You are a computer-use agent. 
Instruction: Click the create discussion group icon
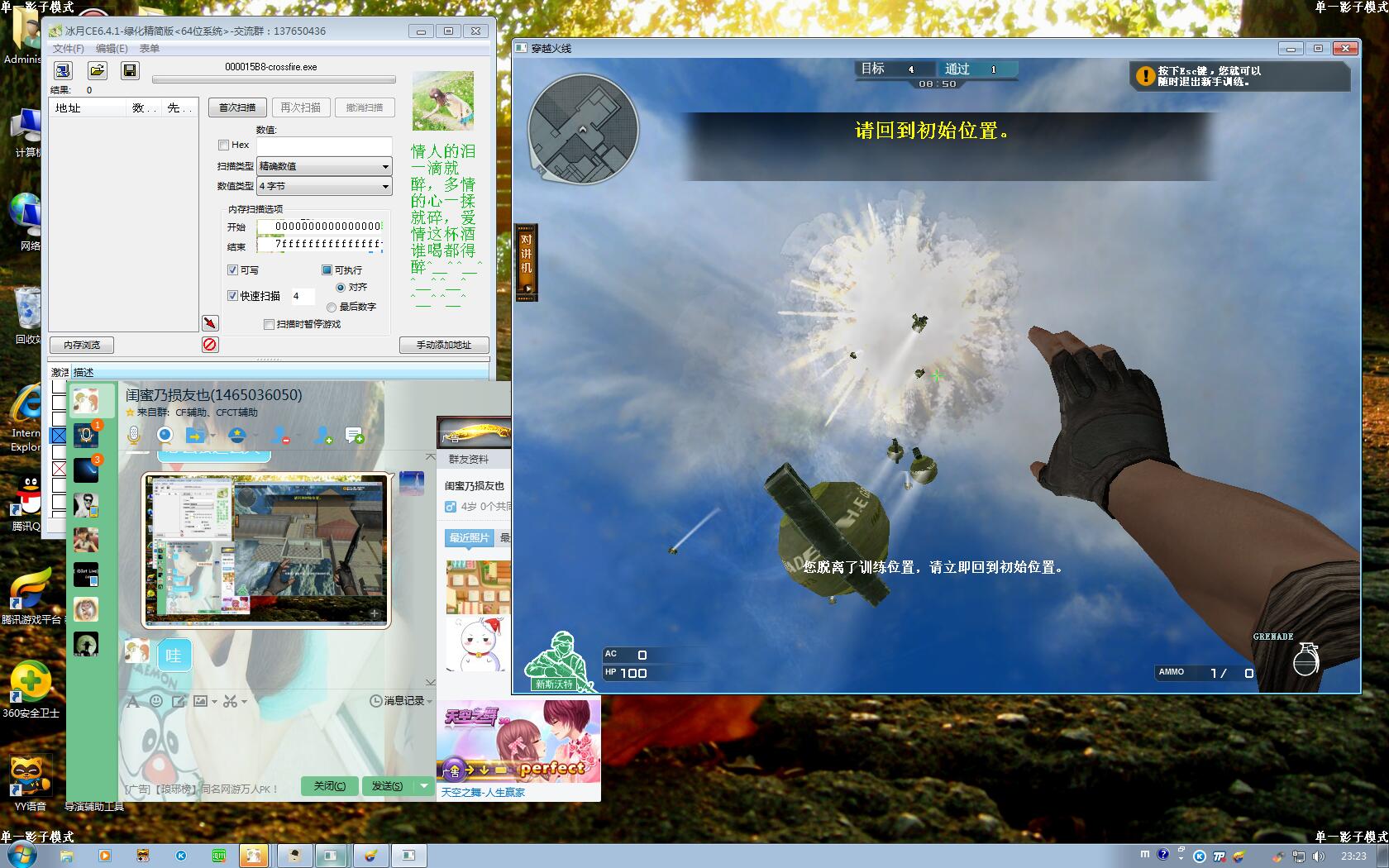pyautogui.click(x=355, y=435)
